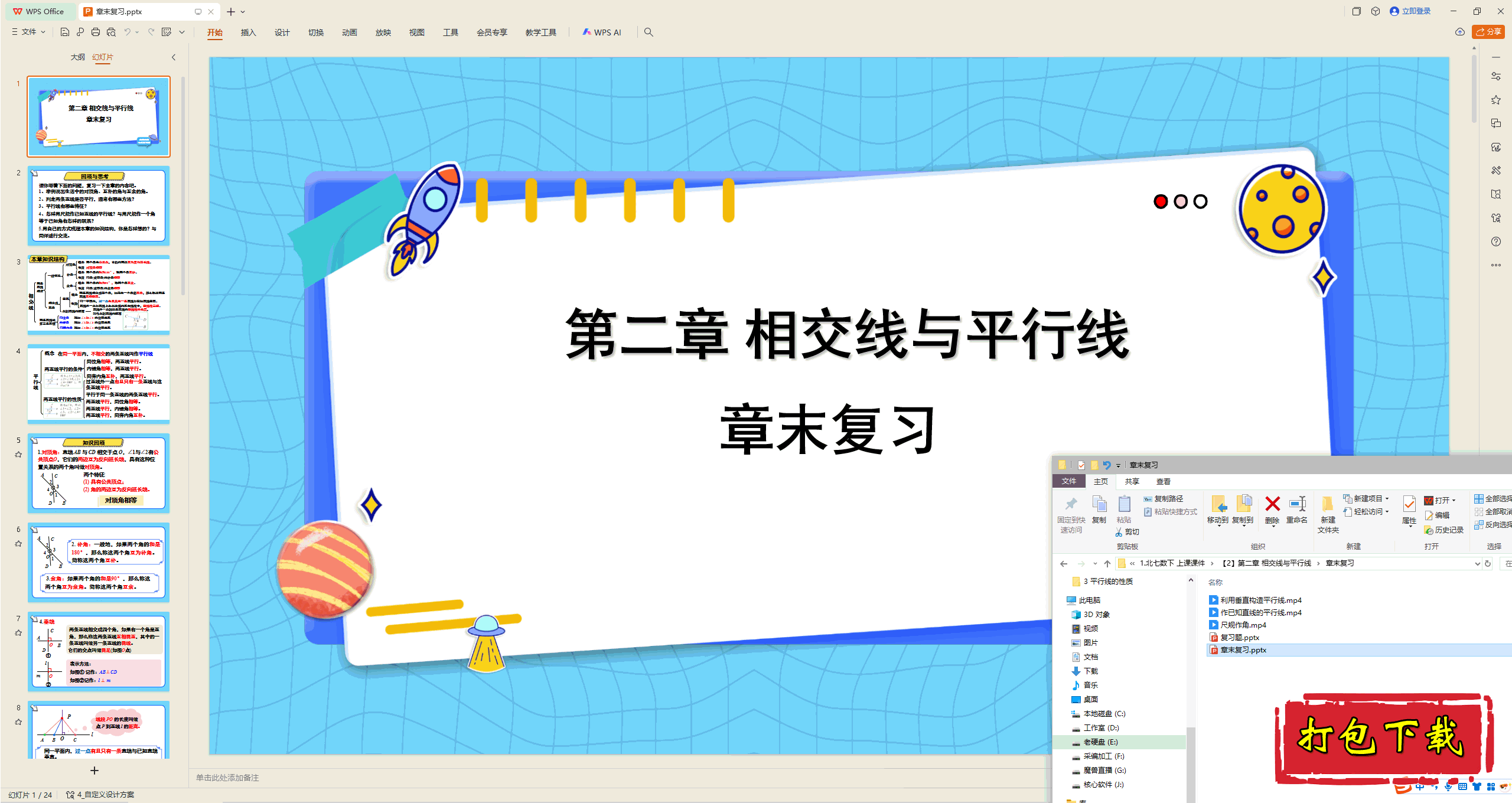Switch to the 大纲 outline tab
Image resolution: width=1512 pixels, height=803 pixels.
77,57
